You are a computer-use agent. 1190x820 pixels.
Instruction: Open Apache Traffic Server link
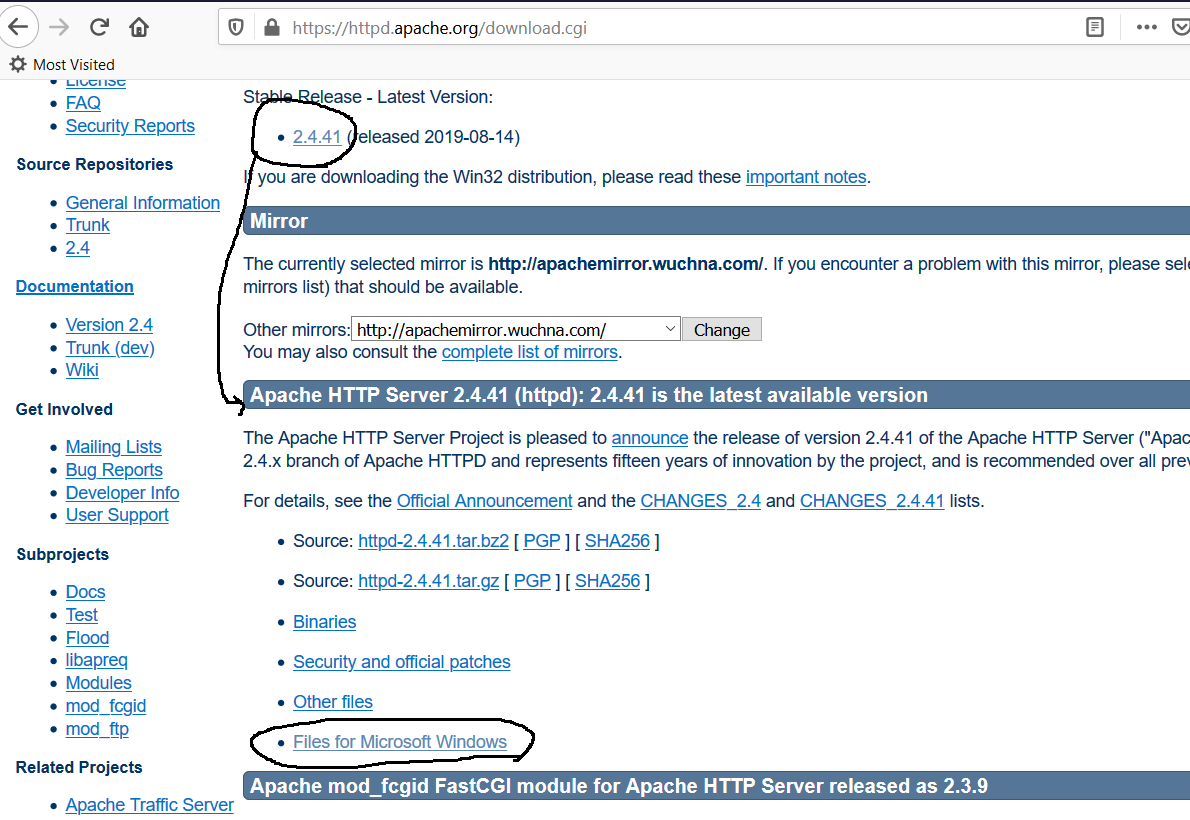pos(150,805)
